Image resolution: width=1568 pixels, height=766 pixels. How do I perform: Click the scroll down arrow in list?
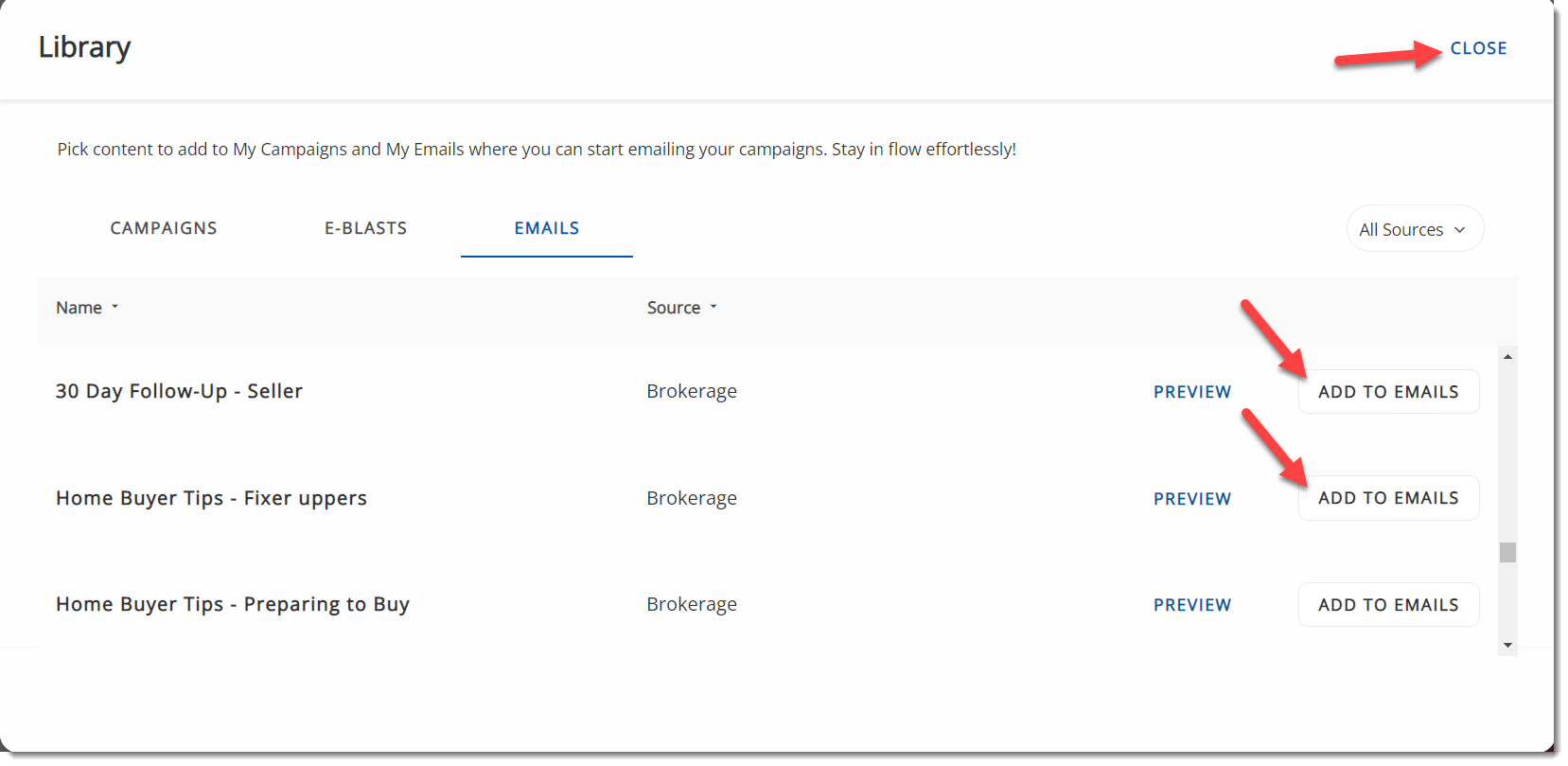click(x=1507, y=645)
